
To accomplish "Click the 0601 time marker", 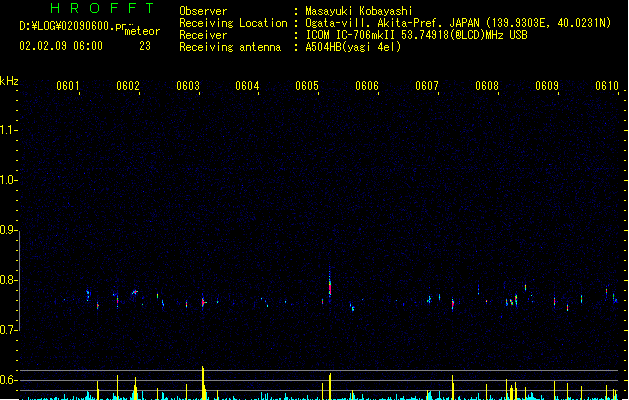I will point(68,86).
